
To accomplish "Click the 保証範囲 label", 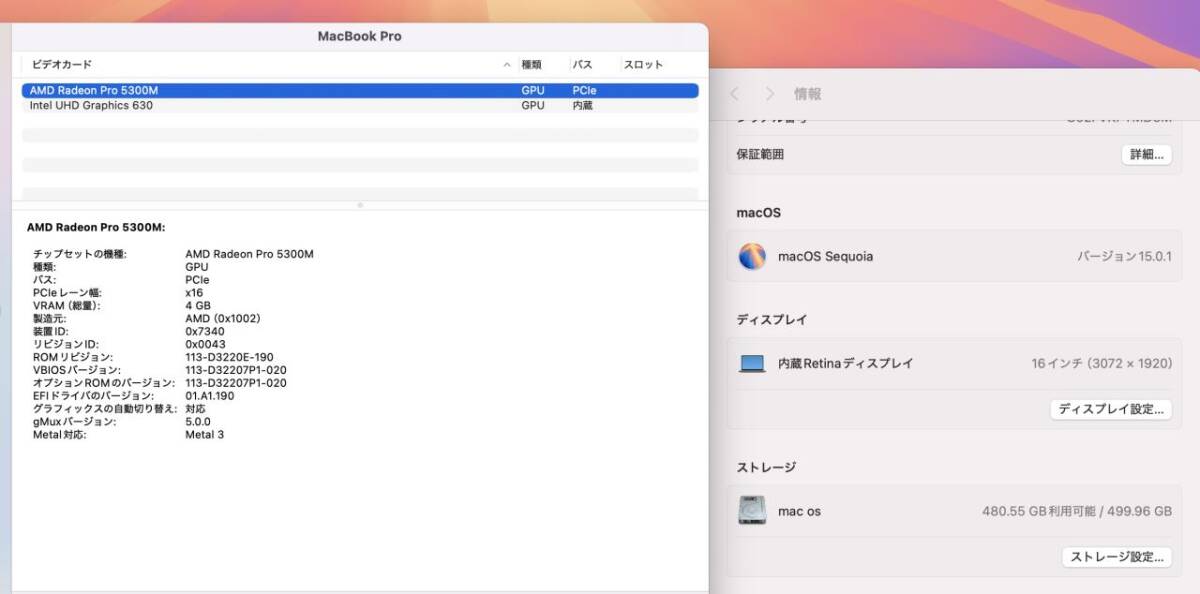I will (760, 155).
